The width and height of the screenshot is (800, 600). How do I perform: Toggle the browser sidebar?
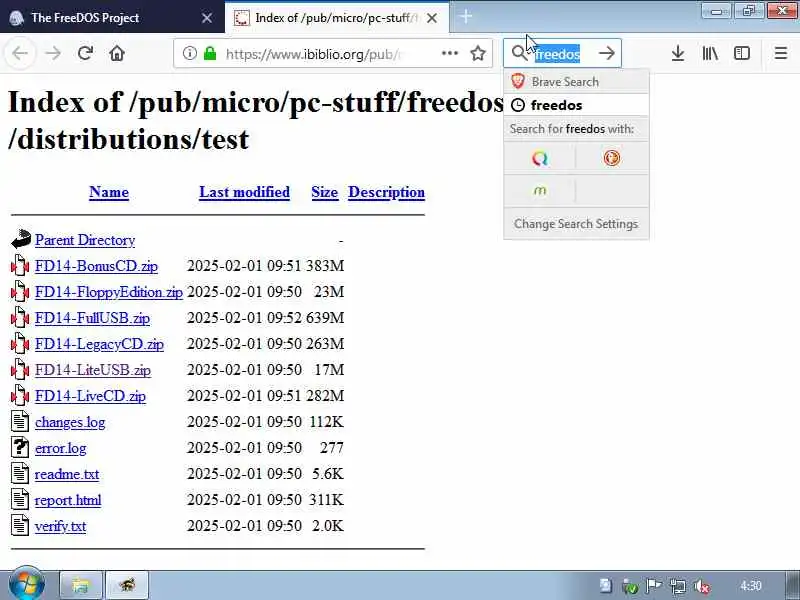(742, 53)
